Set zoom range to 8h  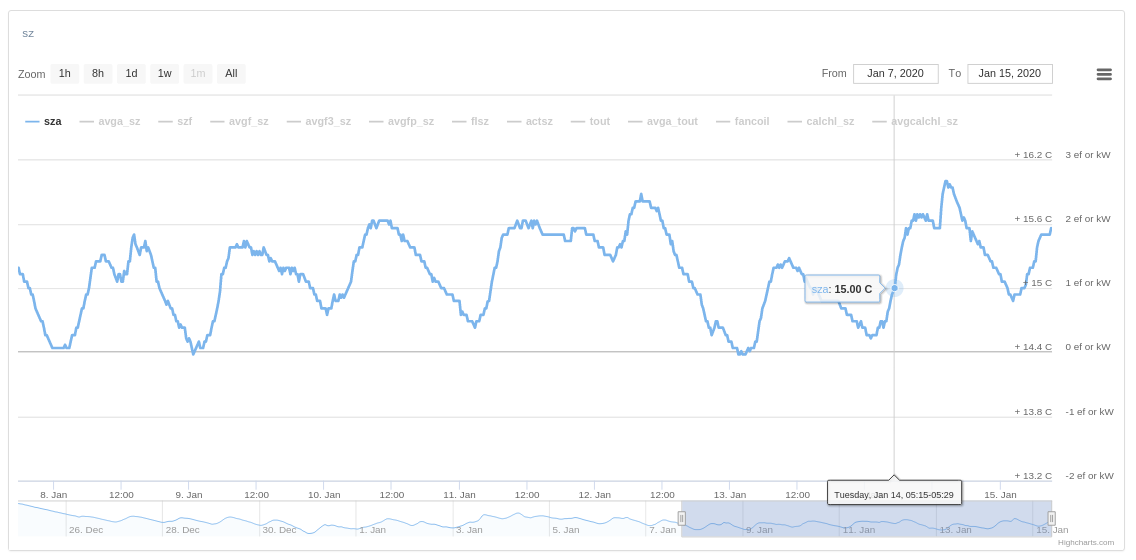[x=98, y=73]
